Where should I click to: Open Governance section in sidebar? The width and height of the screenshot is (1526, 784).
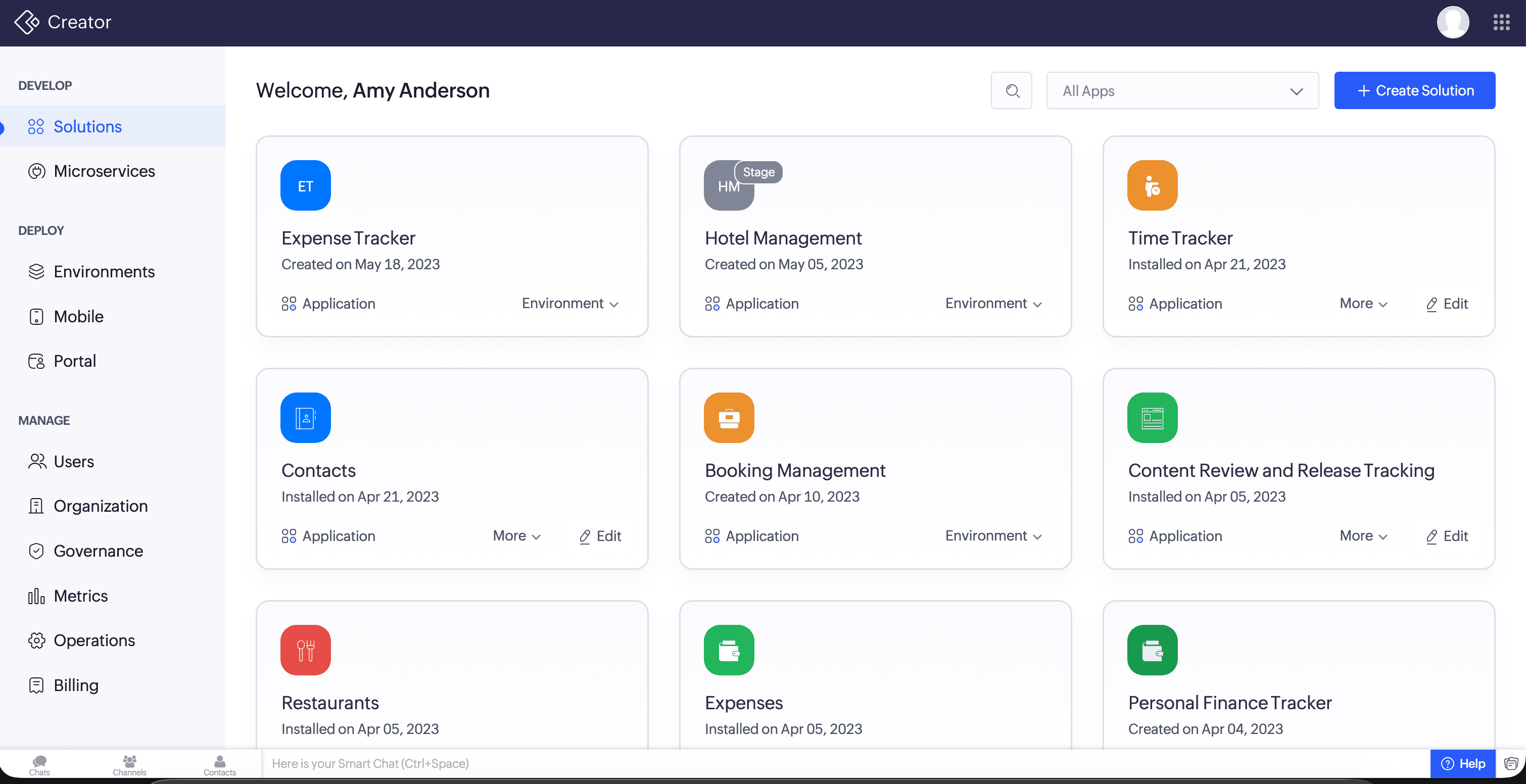[98, 551]
